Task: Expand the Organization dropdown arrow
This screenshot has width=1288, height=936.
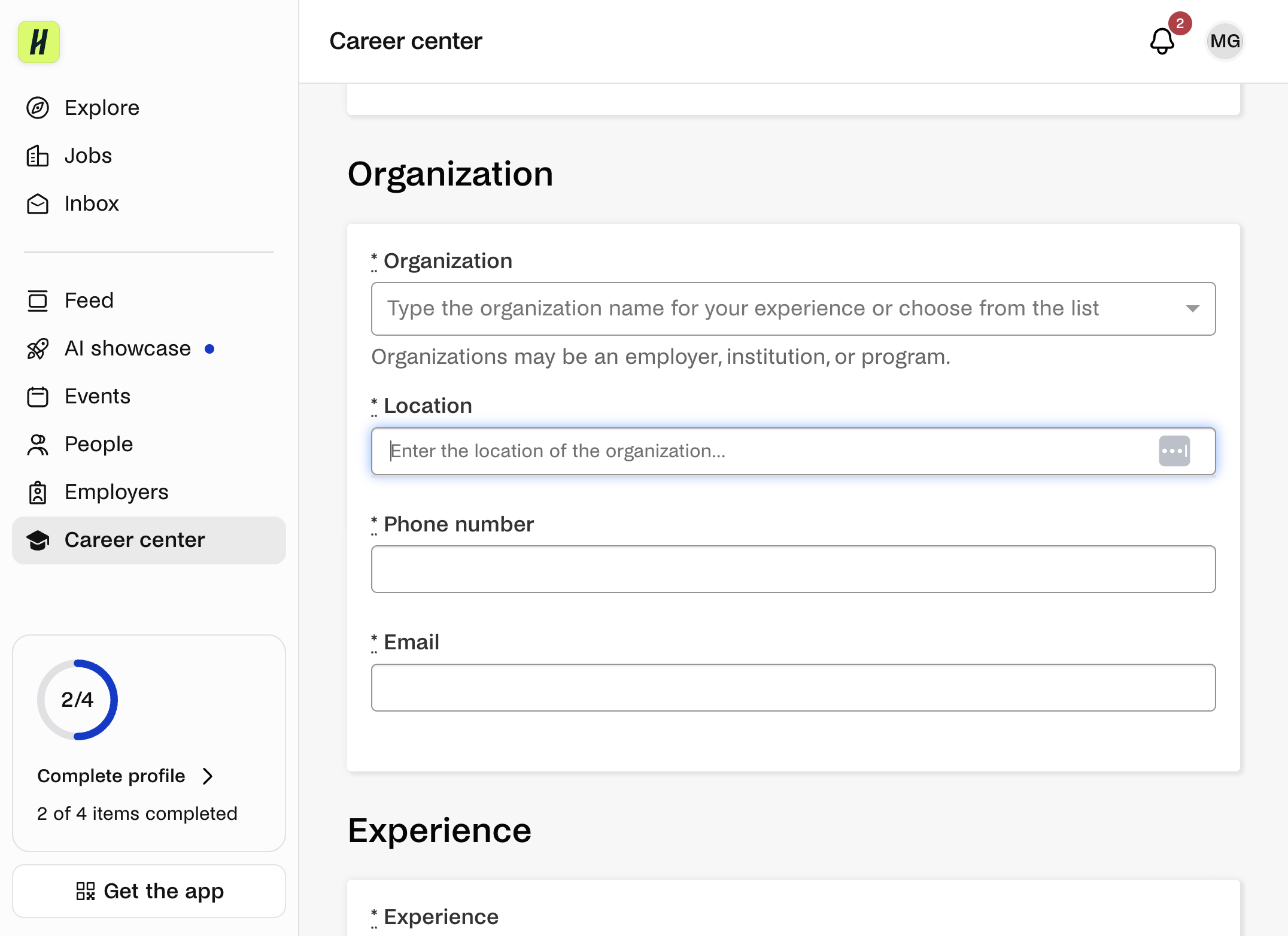Action: pos(1192,309)
